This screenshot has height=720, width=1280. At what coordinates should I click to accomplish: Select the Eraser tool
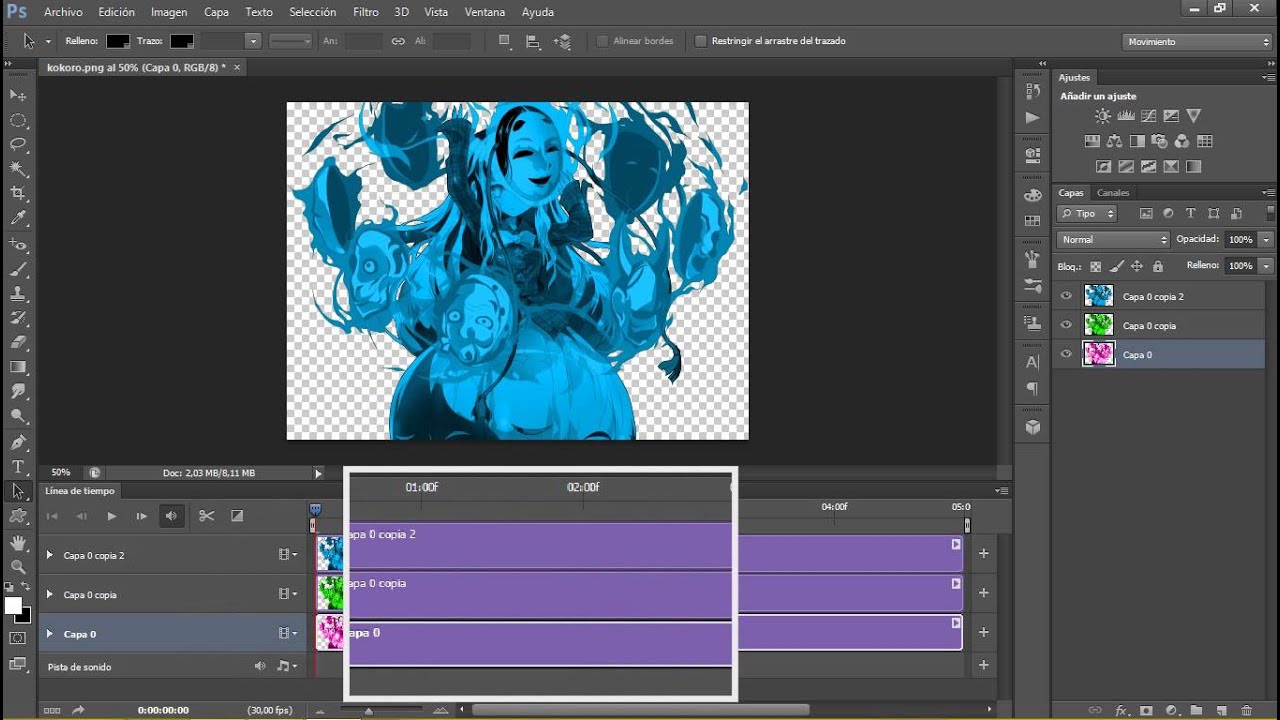click(18, 343)
